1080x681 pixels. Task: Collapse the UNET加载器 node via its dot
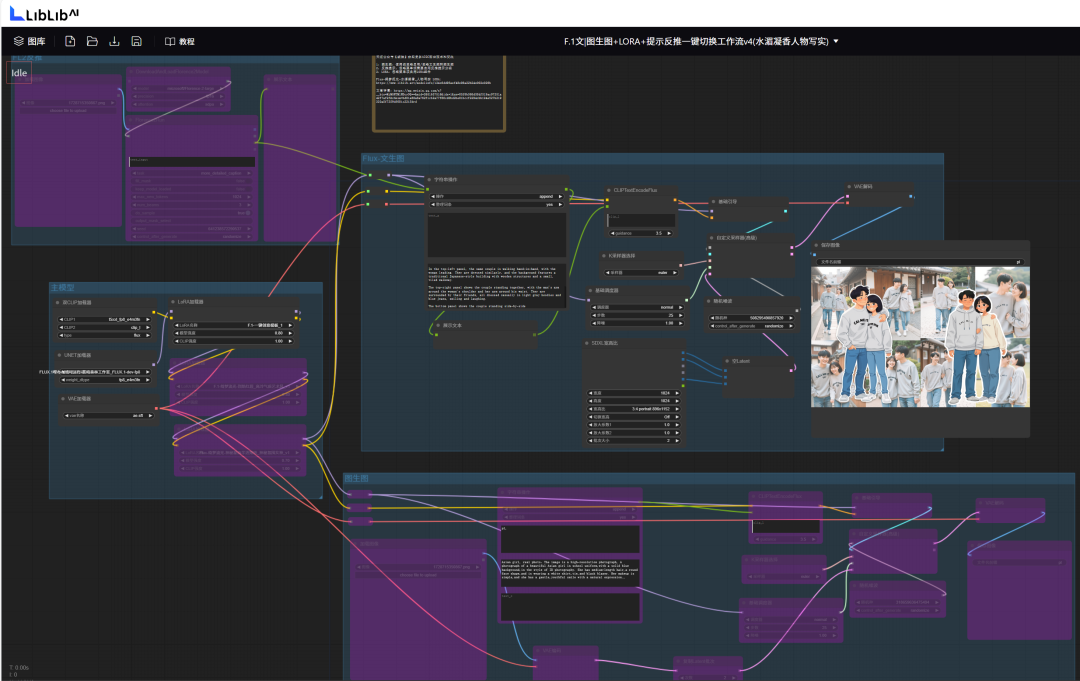click(59, 355)
